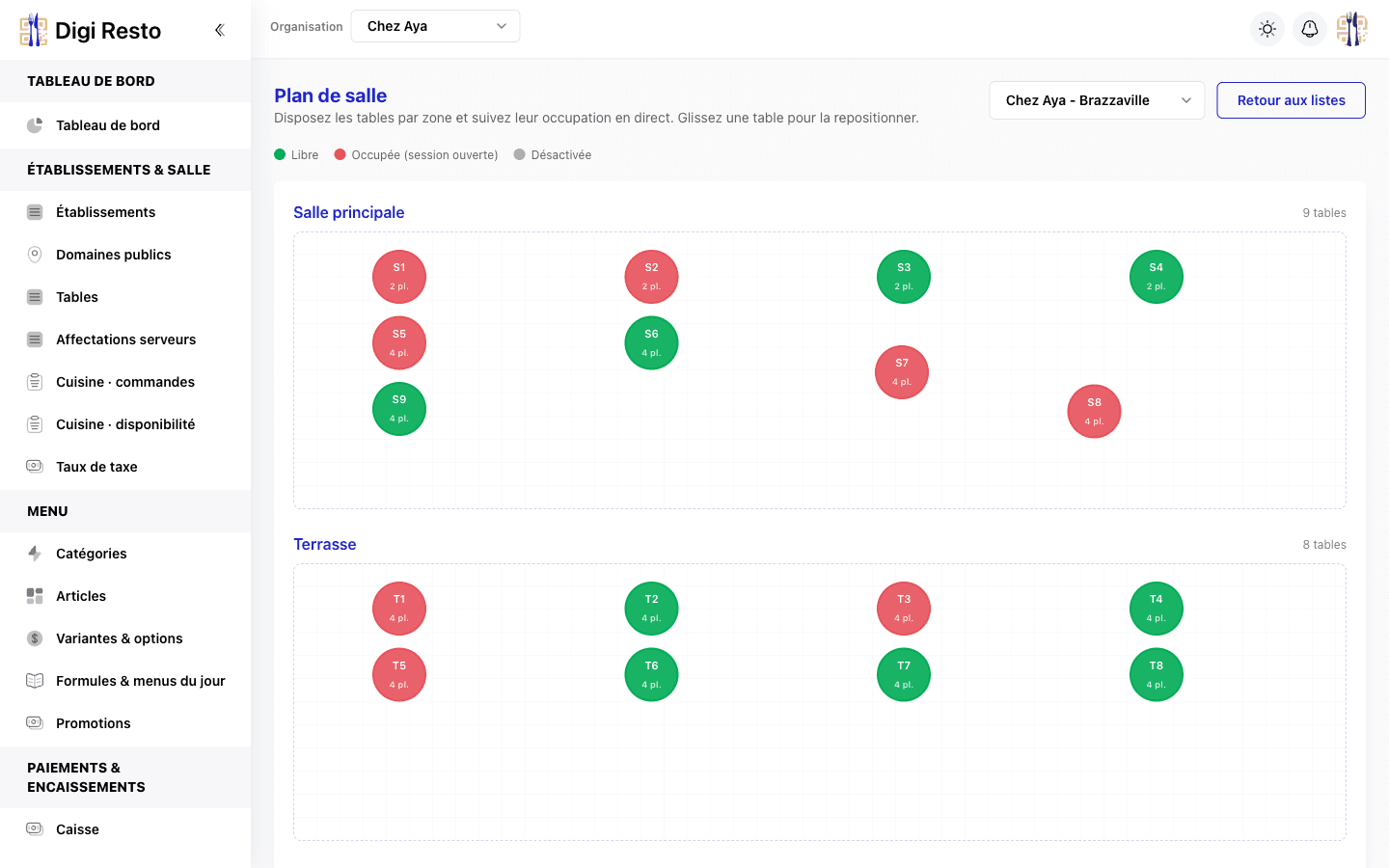Click the Taux de taxe icon
1389x868 pixels.
point(35,467)
